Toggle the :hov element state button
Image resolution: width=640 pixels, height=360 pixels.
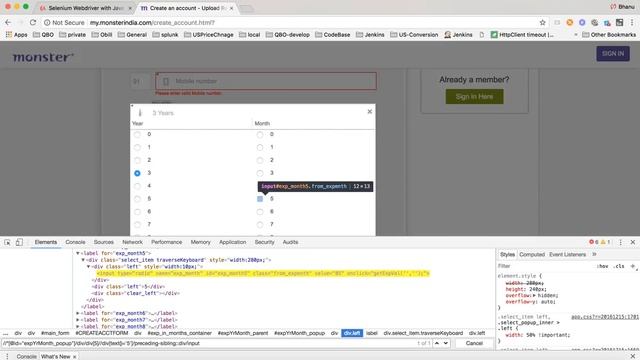(602, 266)
